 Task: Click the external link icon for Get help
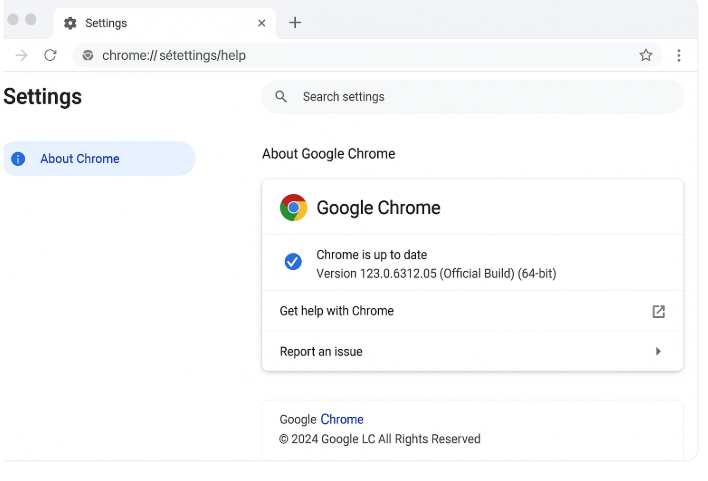[658, 311]
